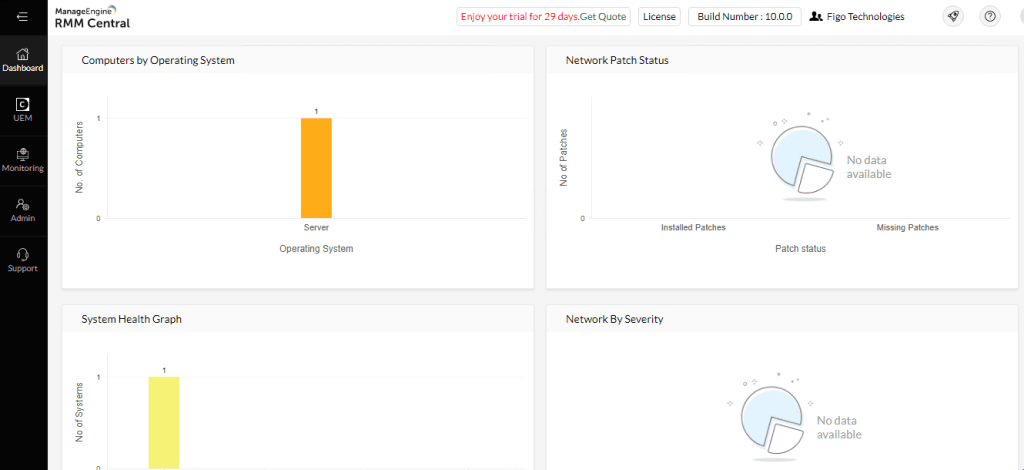This screenshot has height=470, width=1024.
Task: Click the Get Quote link
Action: pos(603,17)
